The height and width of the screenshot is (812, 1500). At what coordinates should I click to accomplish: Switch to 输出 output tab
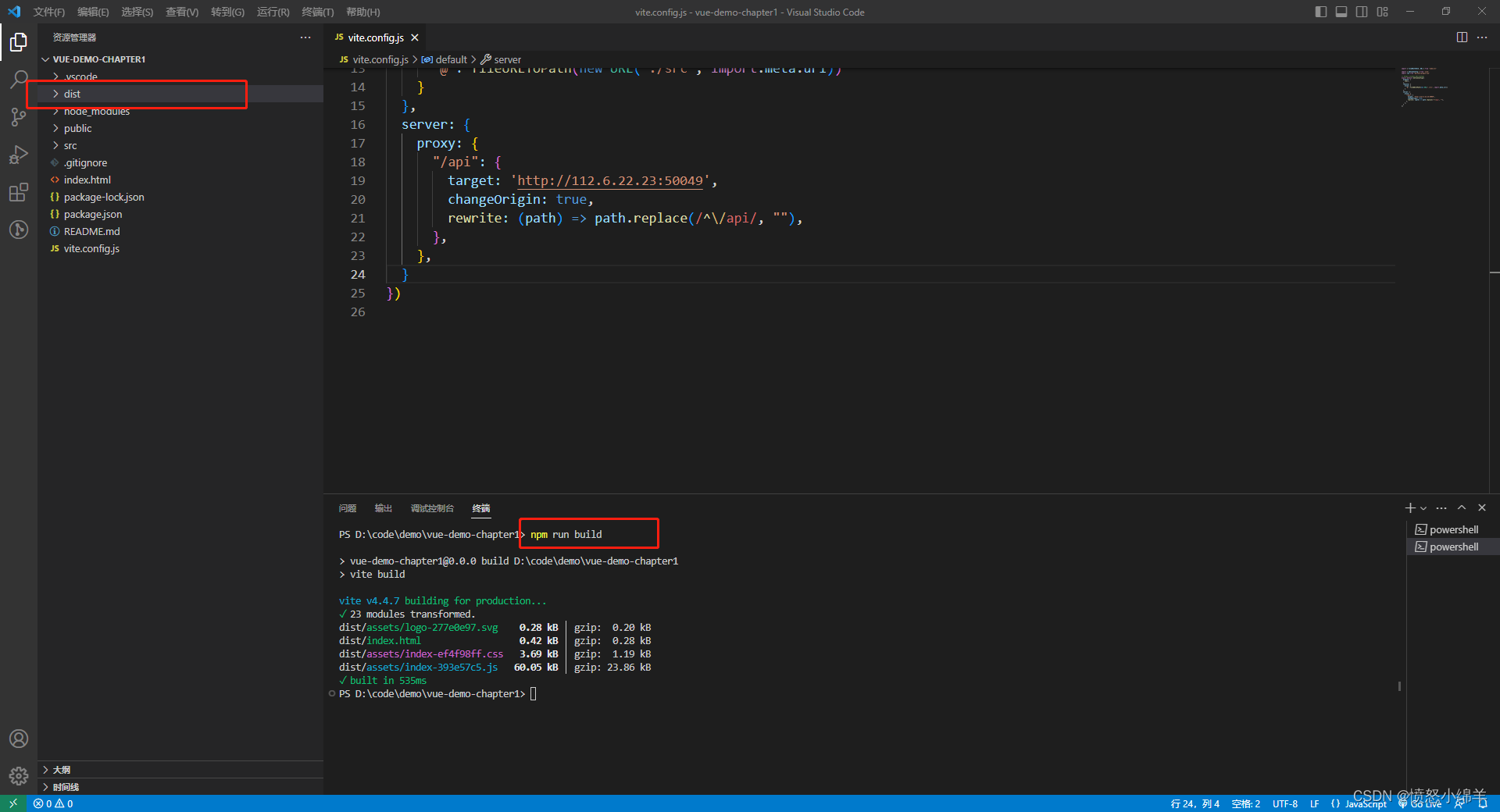[x=383, y=508]
